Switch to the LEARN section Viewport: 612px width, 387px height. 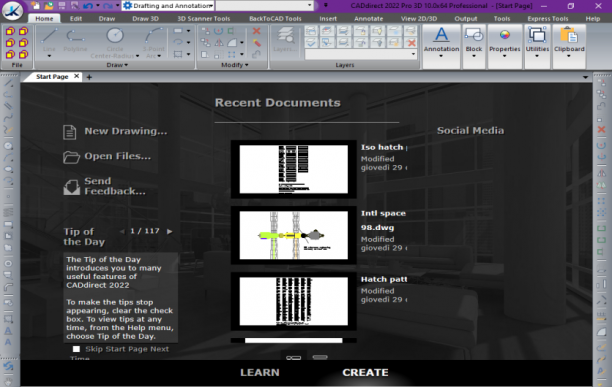260,373
